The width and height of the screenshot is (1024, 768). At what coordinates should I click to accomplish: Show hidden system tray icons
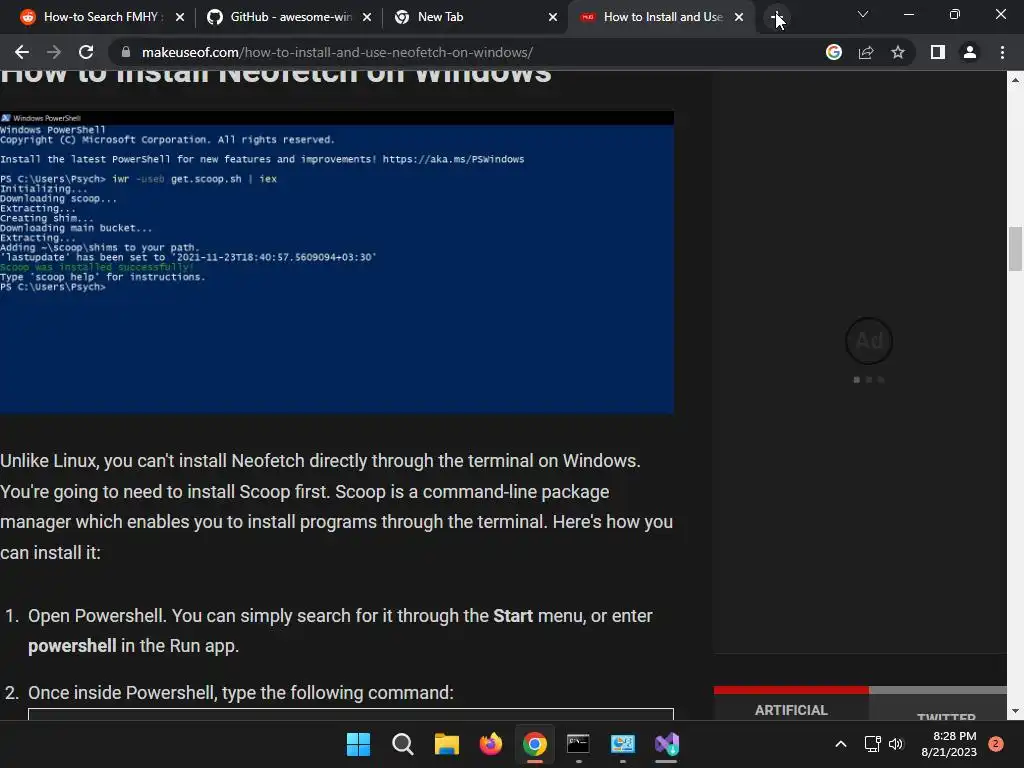841,744
